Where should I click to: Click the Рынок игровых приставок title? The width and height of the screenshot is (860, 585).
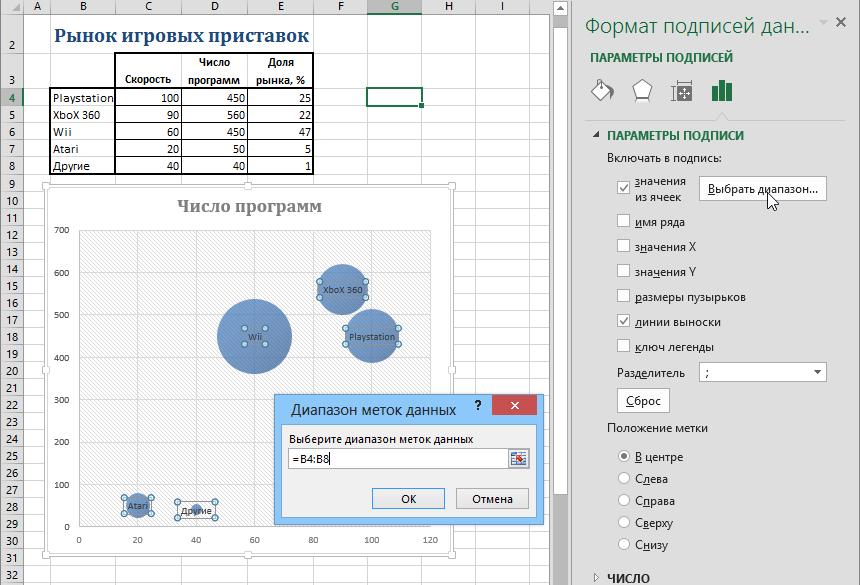[x=182, y=35]
